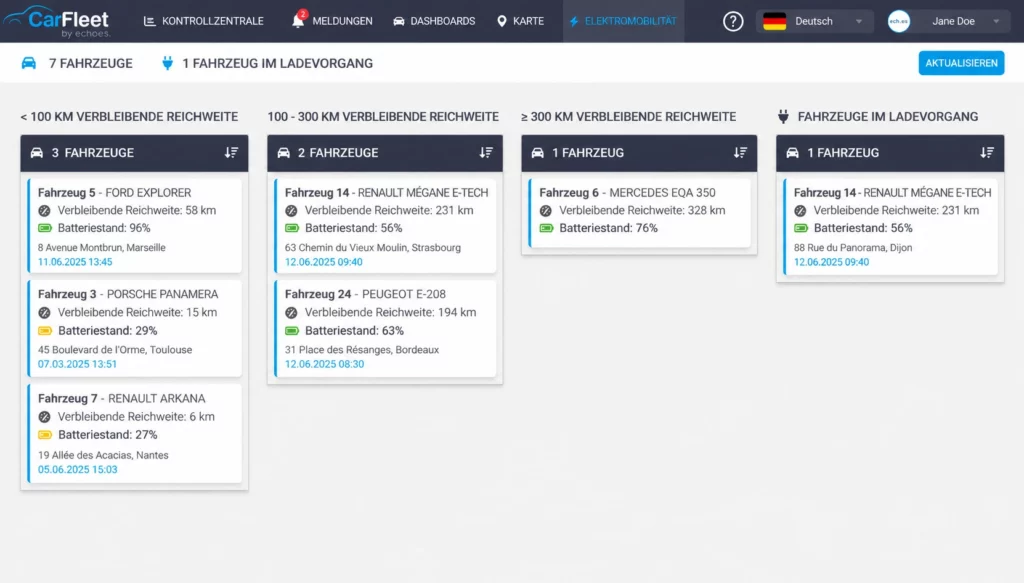The image size is (1024, 583).
Task: Open Meldungen notifications
Action: (332, 21)
